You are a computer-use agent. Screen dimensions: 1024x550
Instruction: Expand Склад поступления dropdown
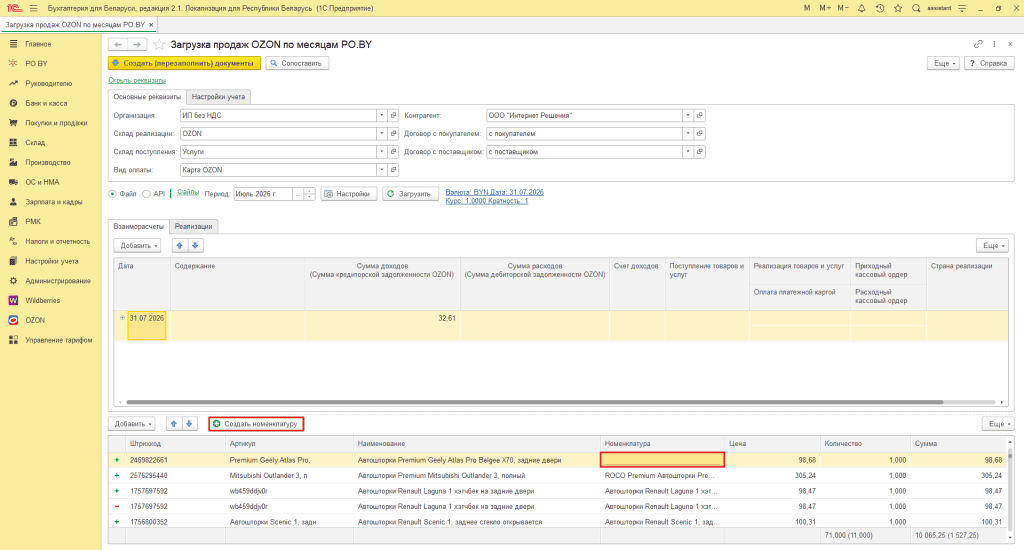[x=381, y=152]
